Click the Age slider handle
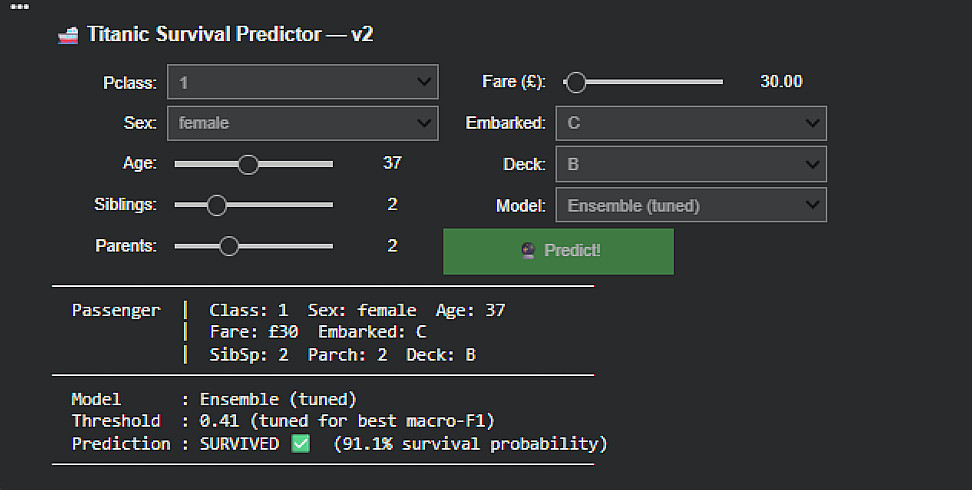The image size is (972, 490). pyautogui.click(x=248, y=164)
